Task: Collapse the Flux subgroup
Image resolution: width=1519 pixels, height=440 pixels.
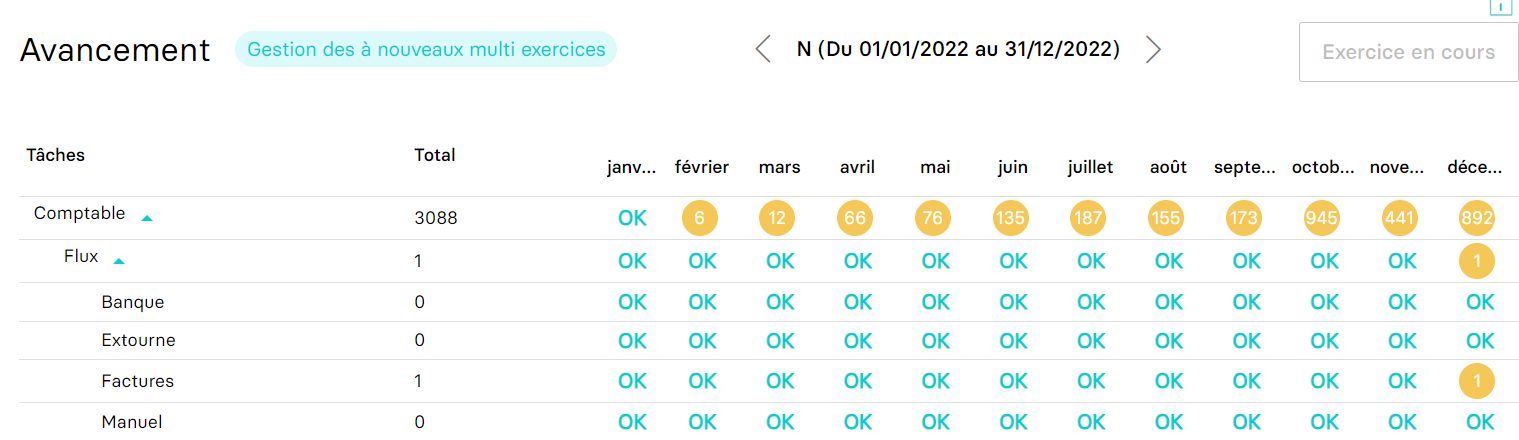Action: pyautogui.click(x=119, y=261)
